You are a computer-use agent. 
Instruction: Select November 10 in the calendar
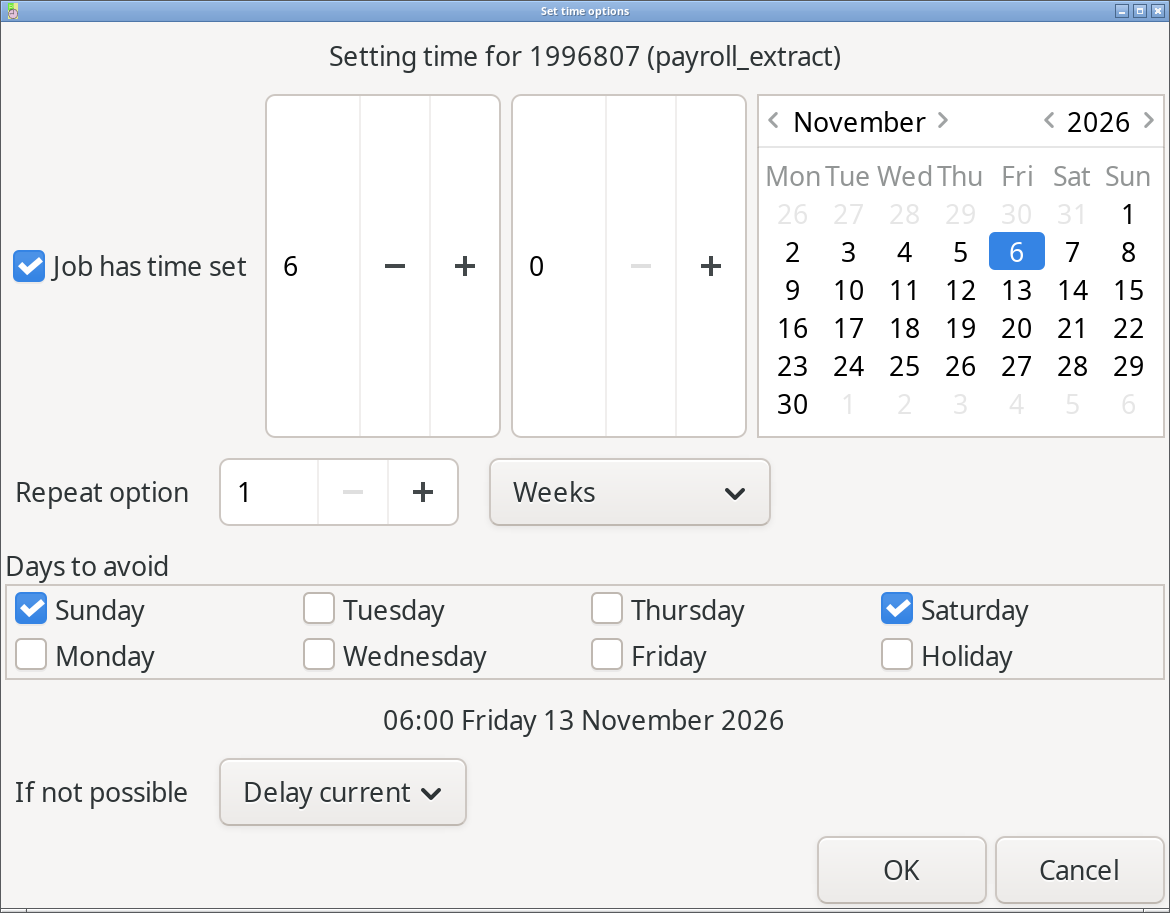[x=848, y=290]
